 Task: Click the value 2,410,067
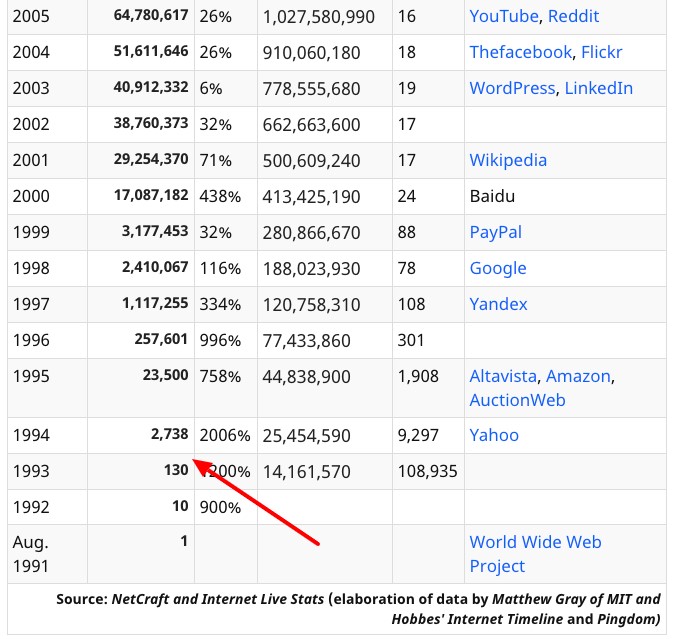155,267
